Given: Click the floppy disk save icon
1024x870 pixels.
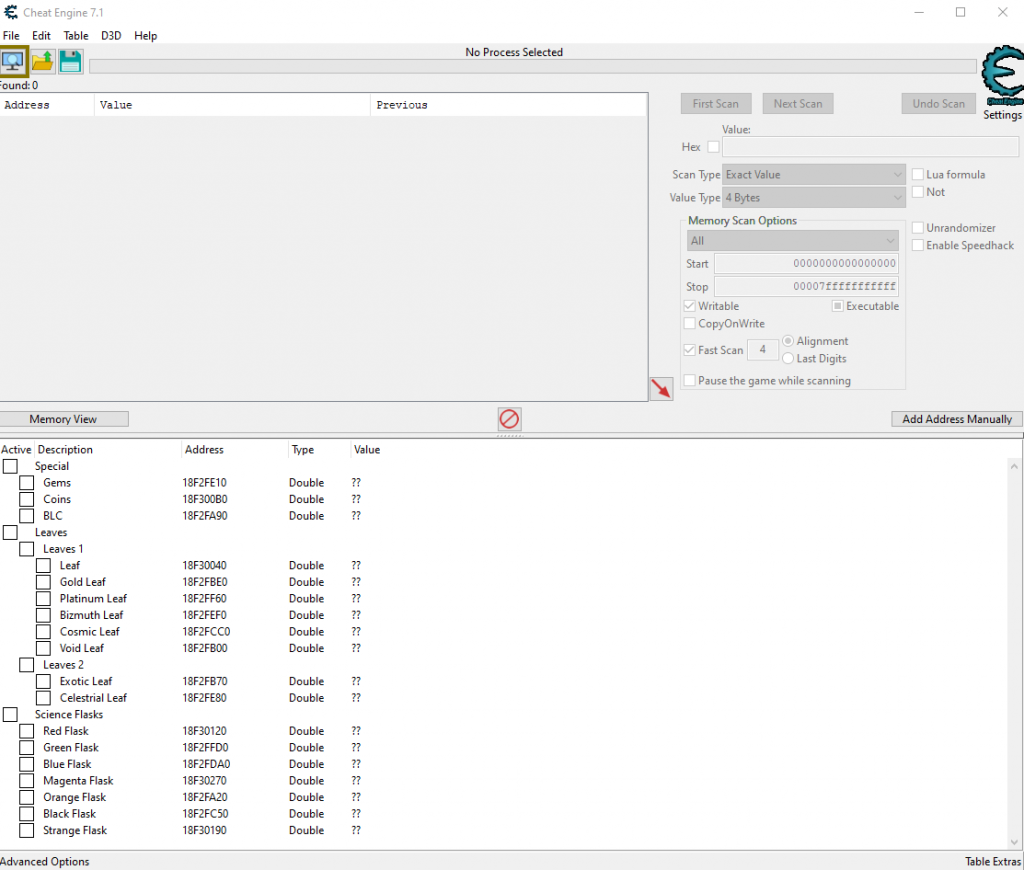Looking at the screenshot, I should (70, 62).
